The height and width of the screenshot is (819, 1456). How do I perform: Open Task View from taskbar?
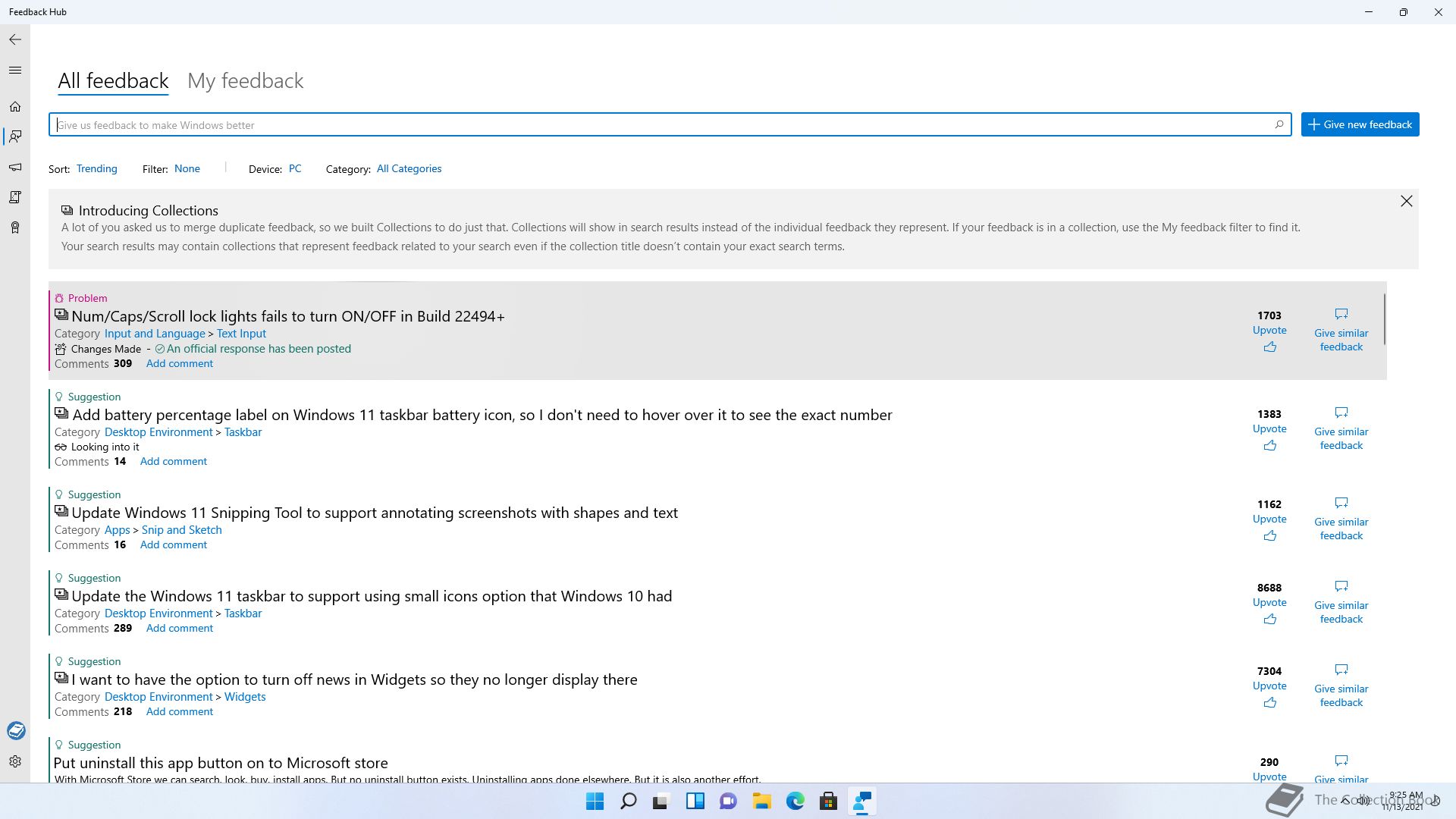661,802
